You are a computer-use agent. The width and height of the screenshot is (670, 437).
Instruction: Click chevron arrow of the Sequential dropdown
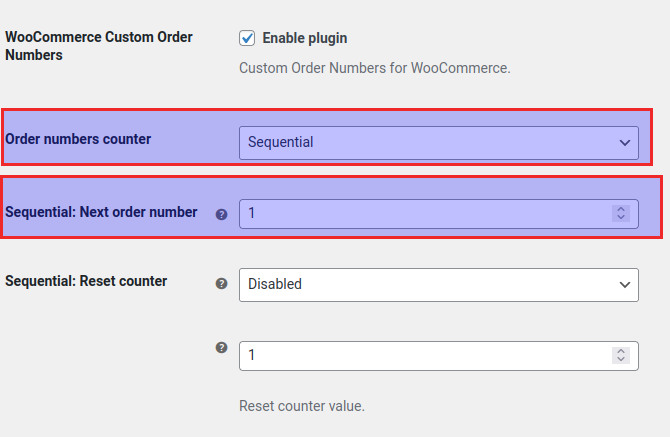tap(624, 143)
